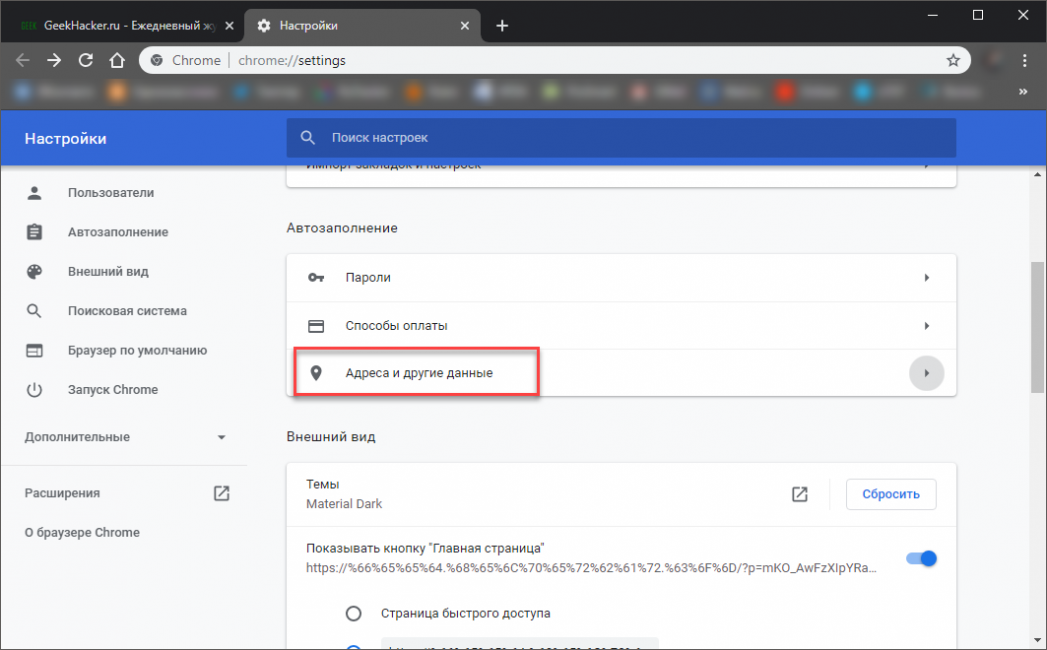
Task: Open Extensions external link icon
Action: coord(221,493)
